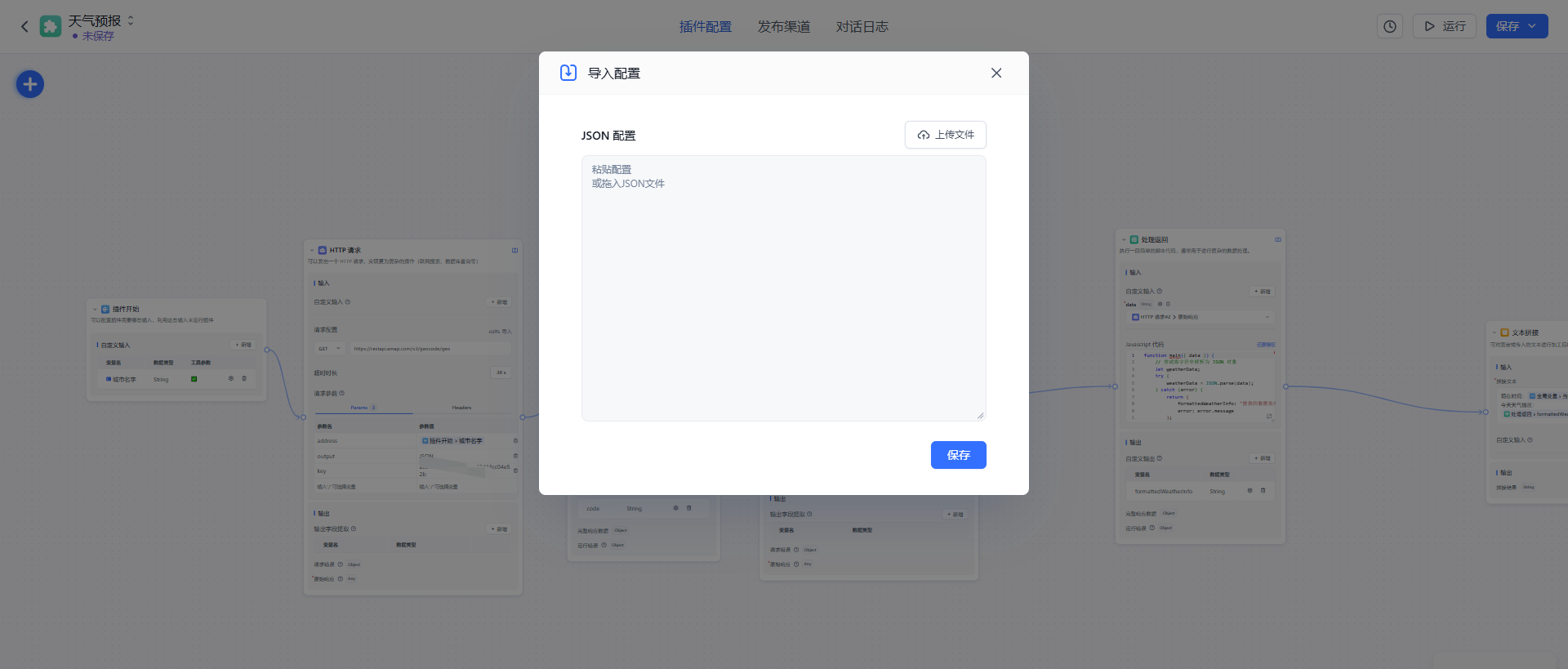Viewport: 1568px width, 669px height.
Task: Open the GET method dropdown
Action: coord(330,349)
